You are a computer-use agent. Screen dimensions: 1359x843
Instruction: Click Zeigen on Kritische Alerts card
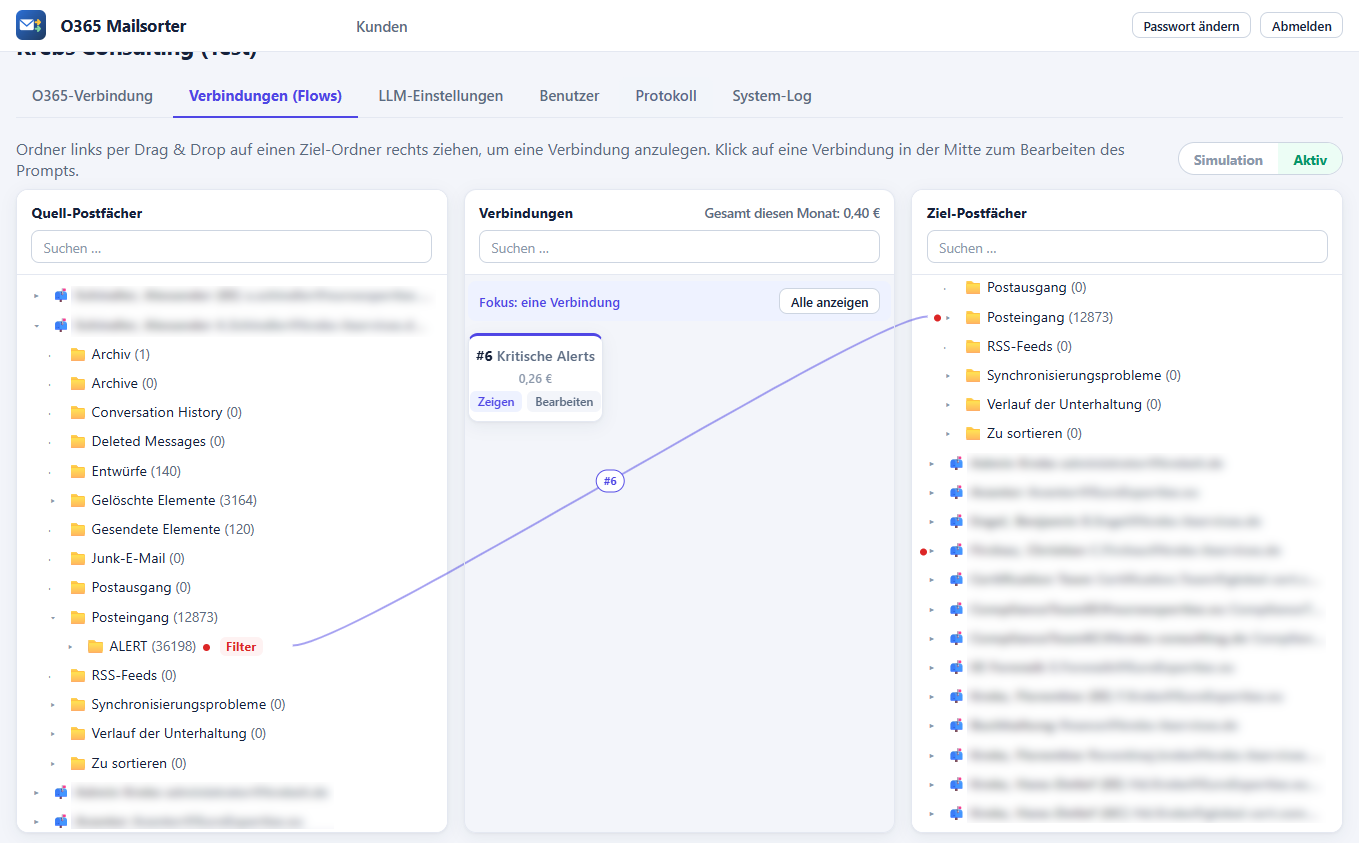[496, 402]
